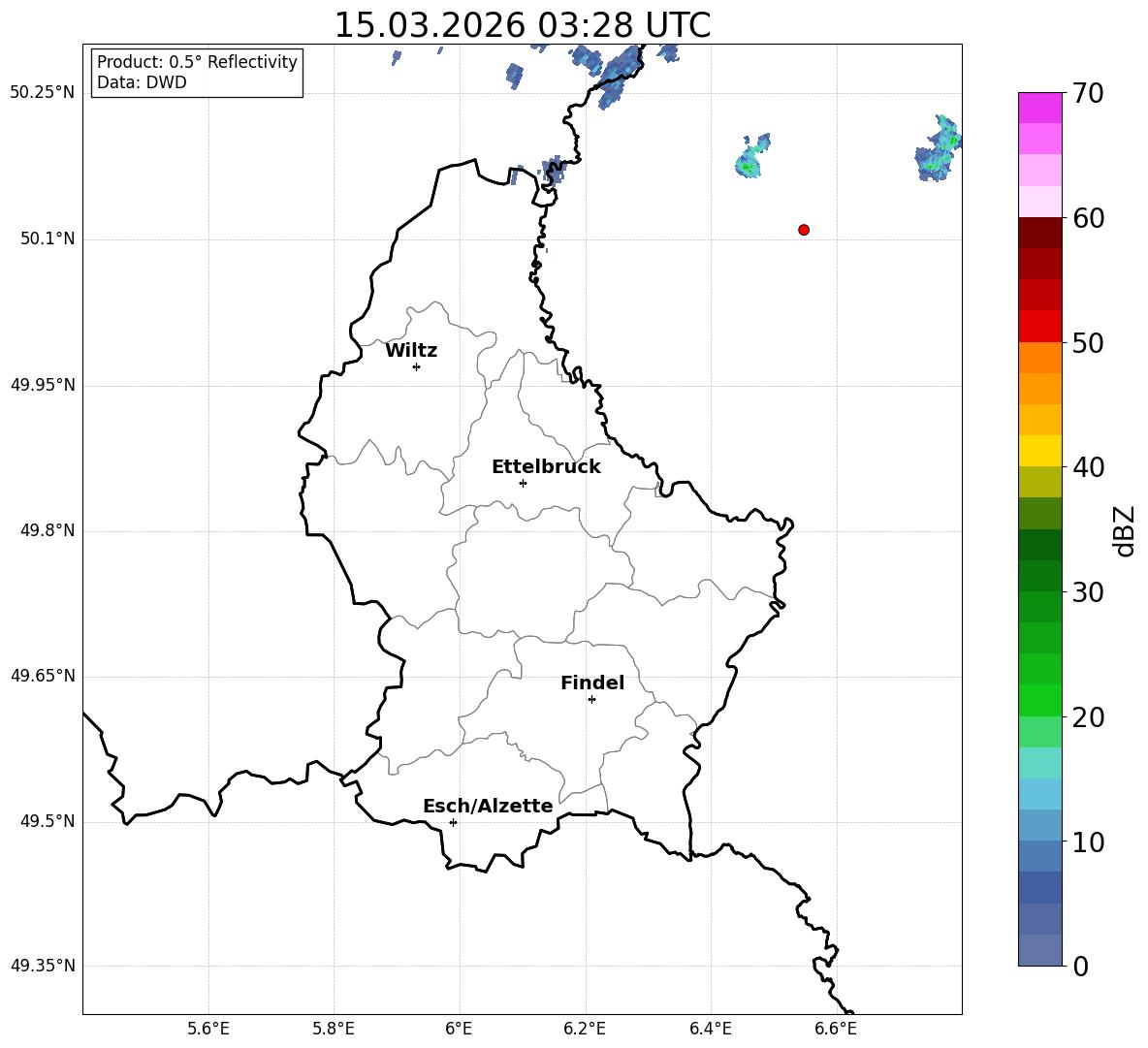Click the Findel location cross marker

[591, 700]
